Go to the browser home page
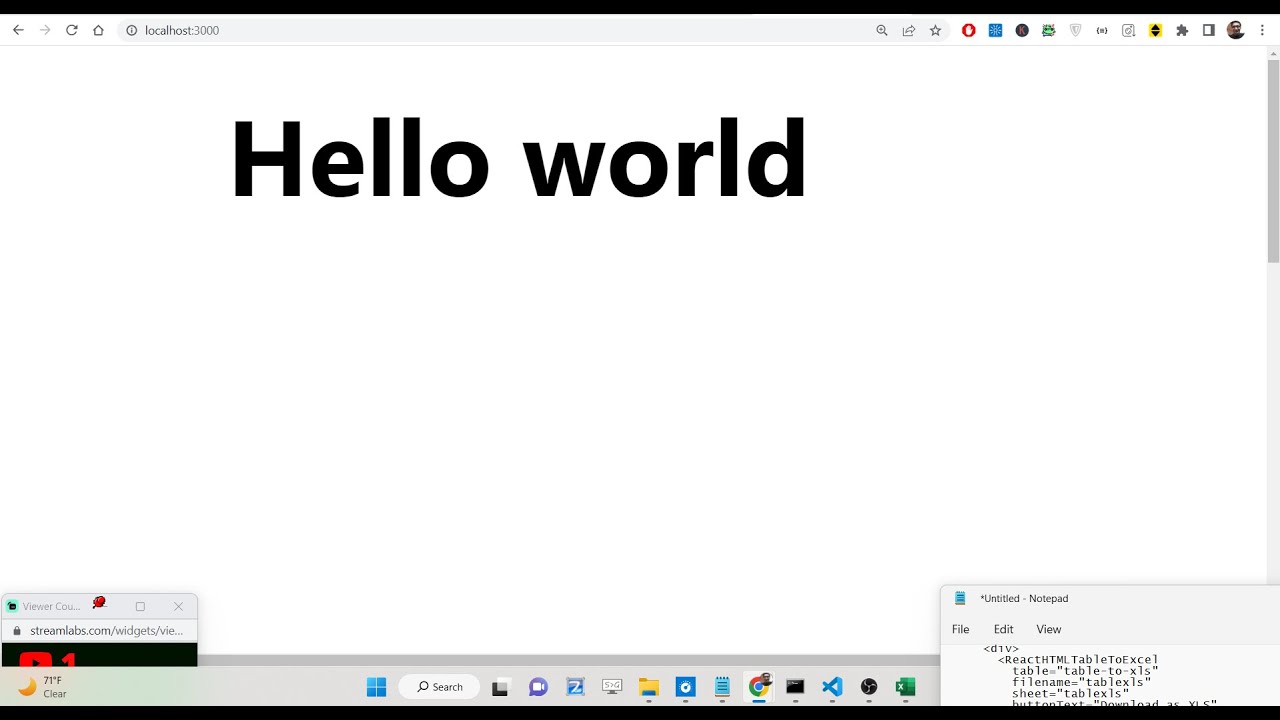The image size is (1280, 720). (98, 30)
